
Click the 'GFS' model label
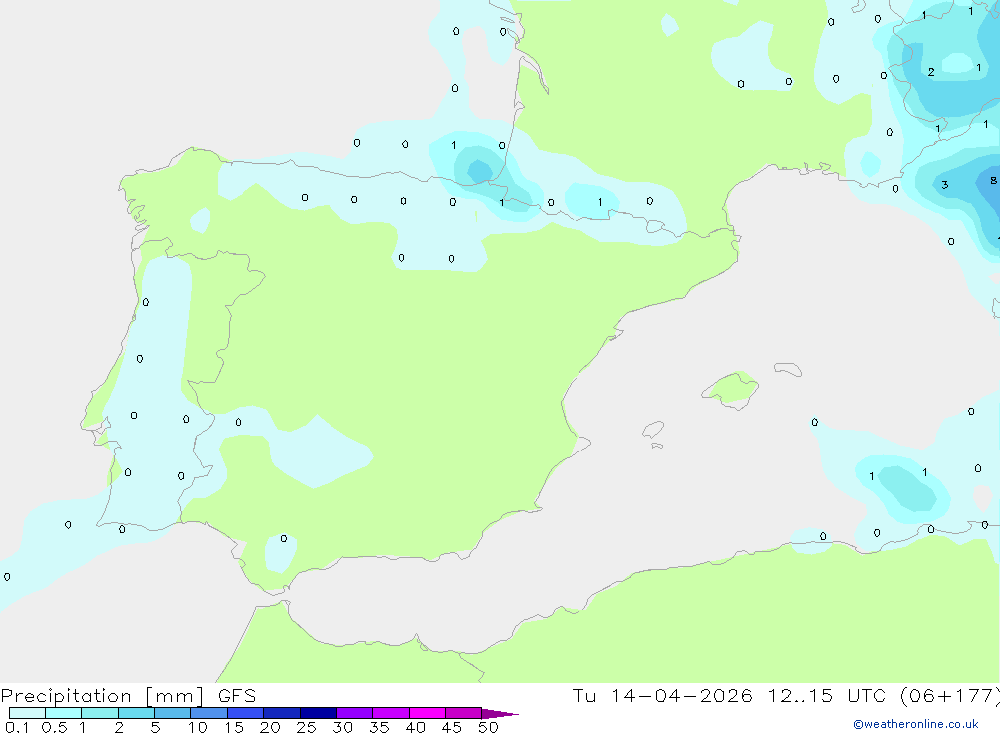coord(237,696)
